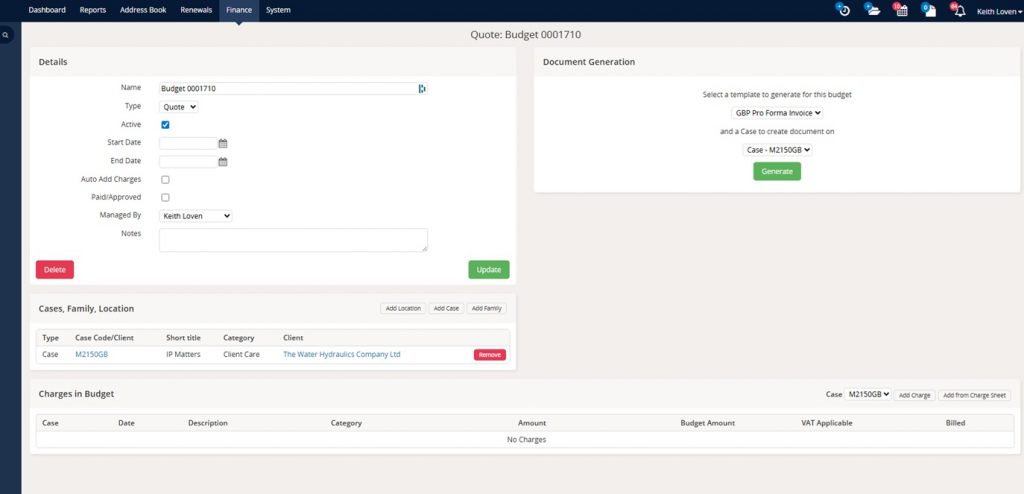Click the search icon in left sidebar
The height and width of the screenshot is (494, 1024).
tap(6, 35)
